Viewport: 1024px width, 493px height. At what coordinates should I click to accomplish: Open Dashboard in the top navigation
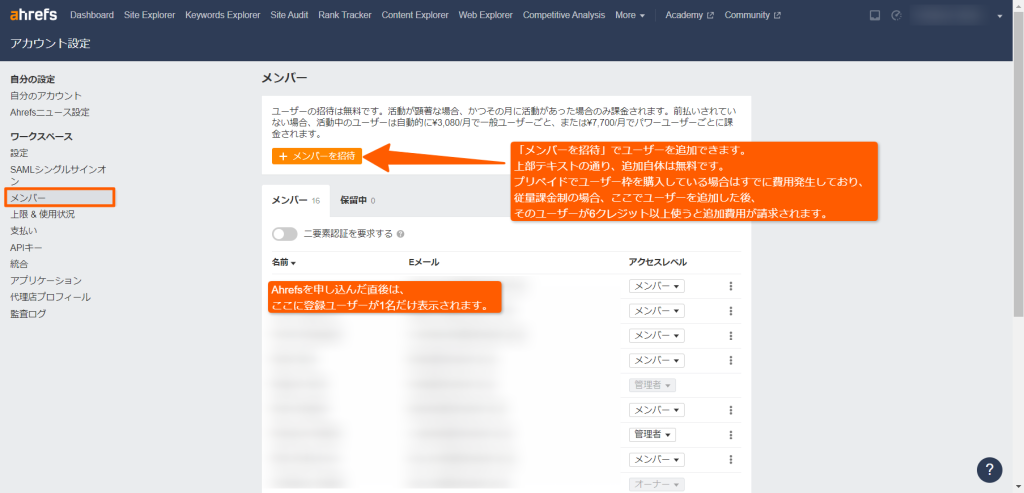pyautogui.click(x=91, y=15)
